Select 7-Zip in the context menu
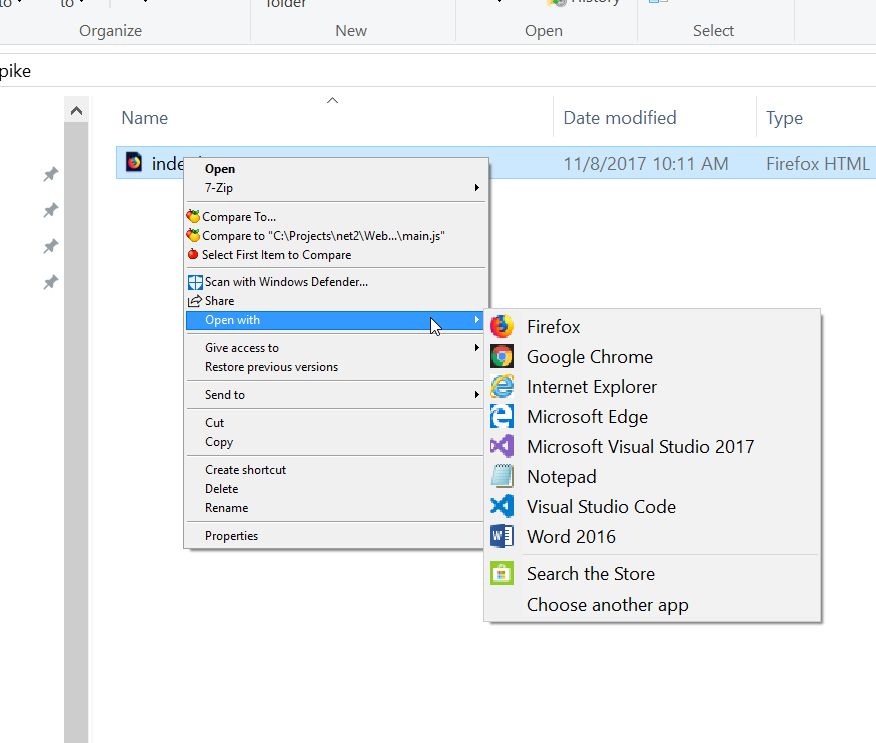This screenshot has width=876, height=743. pos(335,188)
